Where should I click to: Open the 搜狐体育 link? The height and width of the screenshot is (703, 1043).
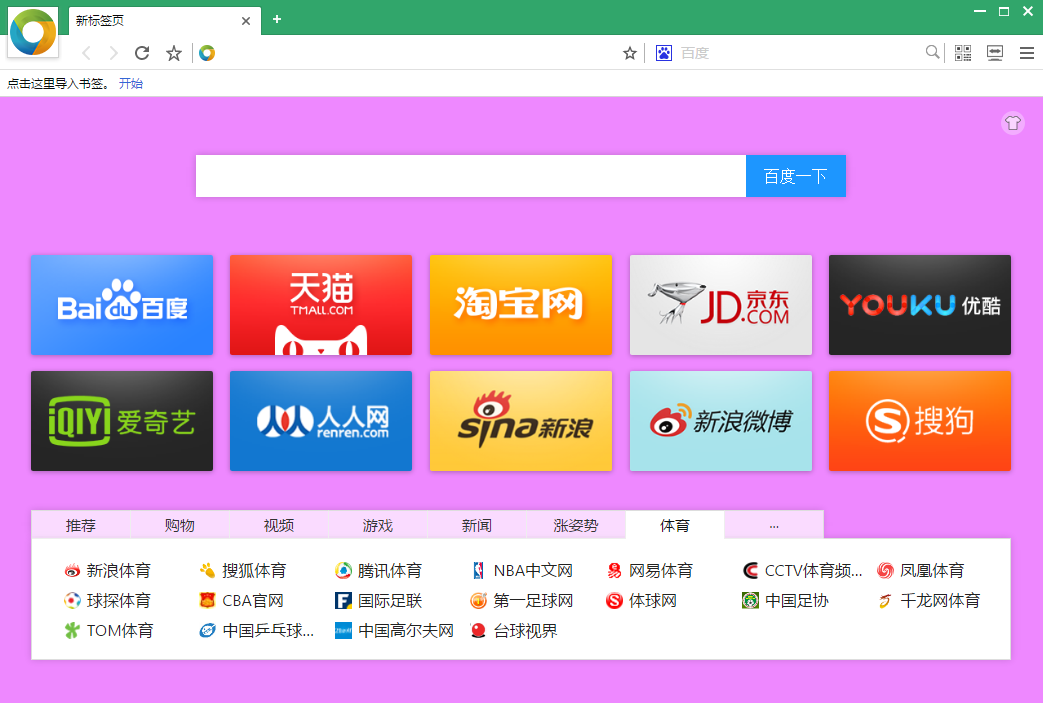point(243,571)
